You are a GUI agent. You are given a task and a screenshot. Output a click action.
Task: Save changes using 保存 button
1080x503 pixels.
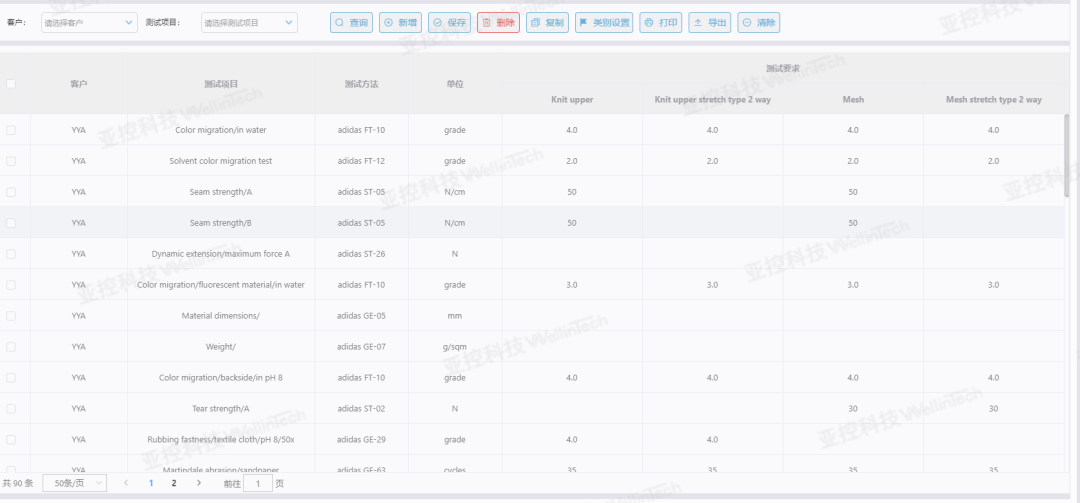coord(449,23)
